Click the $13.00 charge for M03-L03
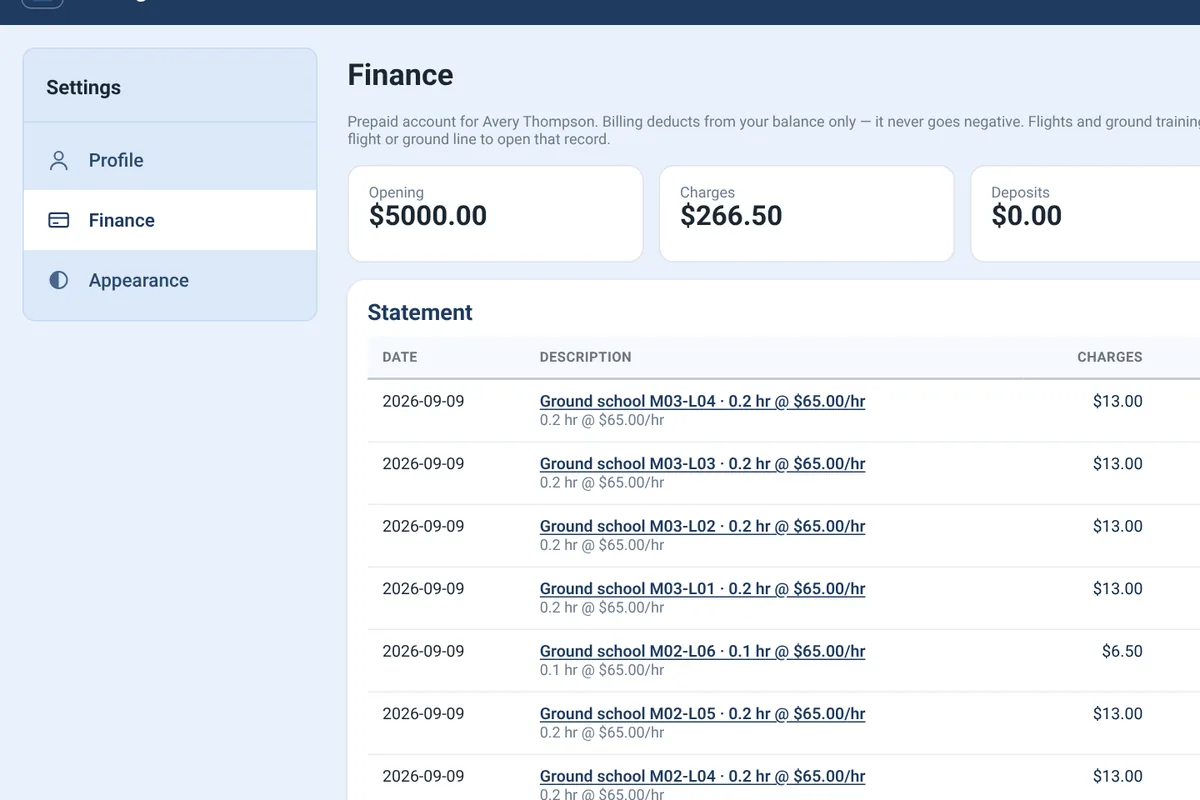 1117,464
